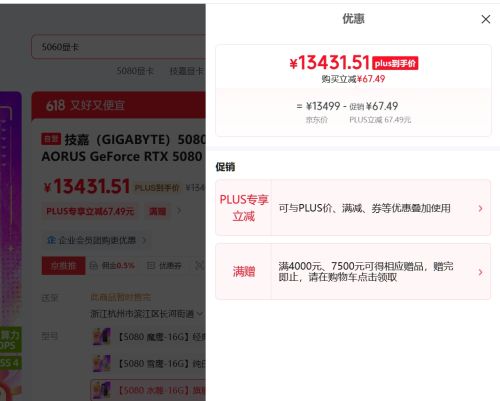Click the plus到手价 red badge

coord(395,63)
